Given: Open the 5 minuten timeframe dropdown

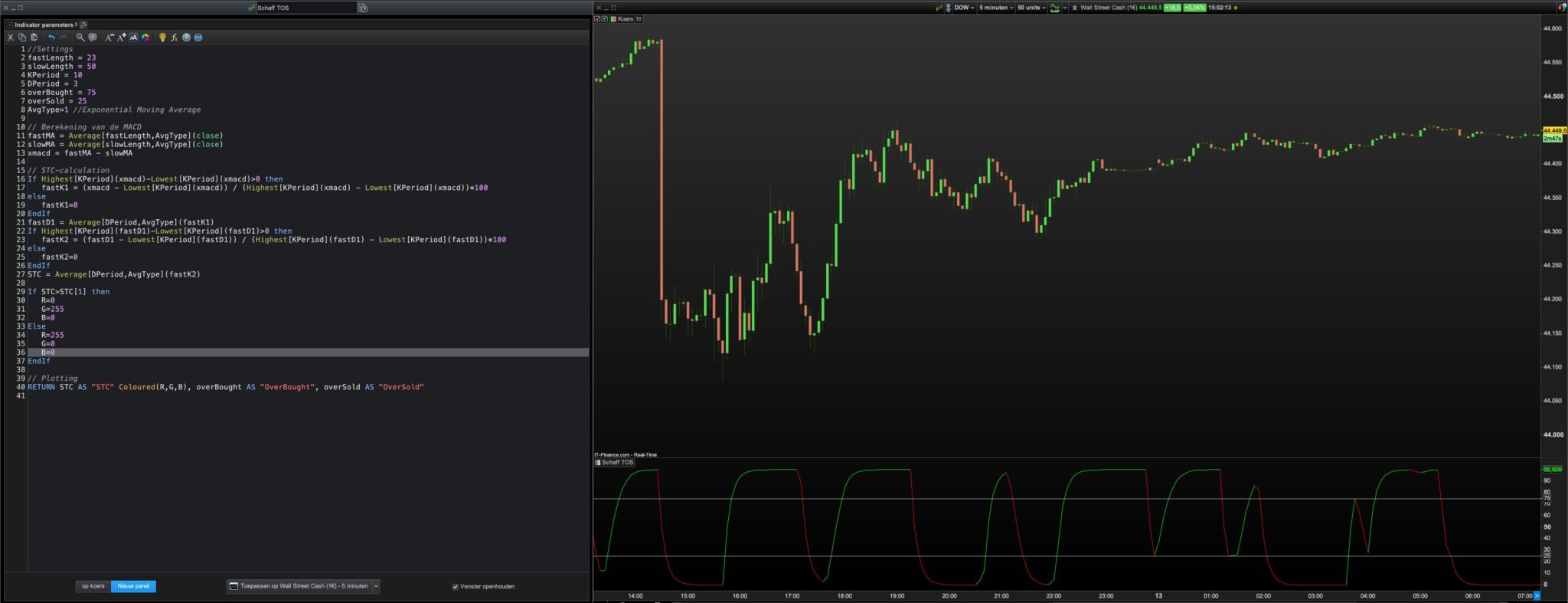Looking at the screenshot, I should point(996,8).
